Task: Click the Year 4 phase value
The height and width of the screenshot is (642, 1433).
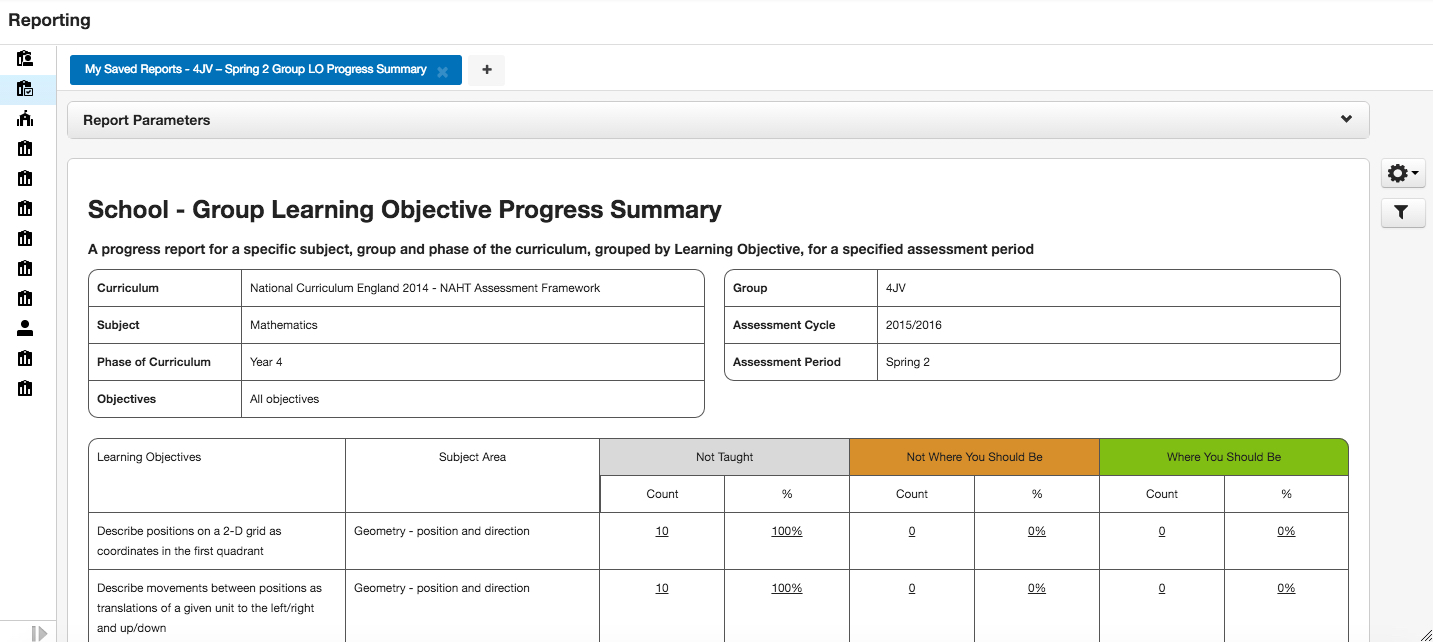Action: [x=266, y=362]
